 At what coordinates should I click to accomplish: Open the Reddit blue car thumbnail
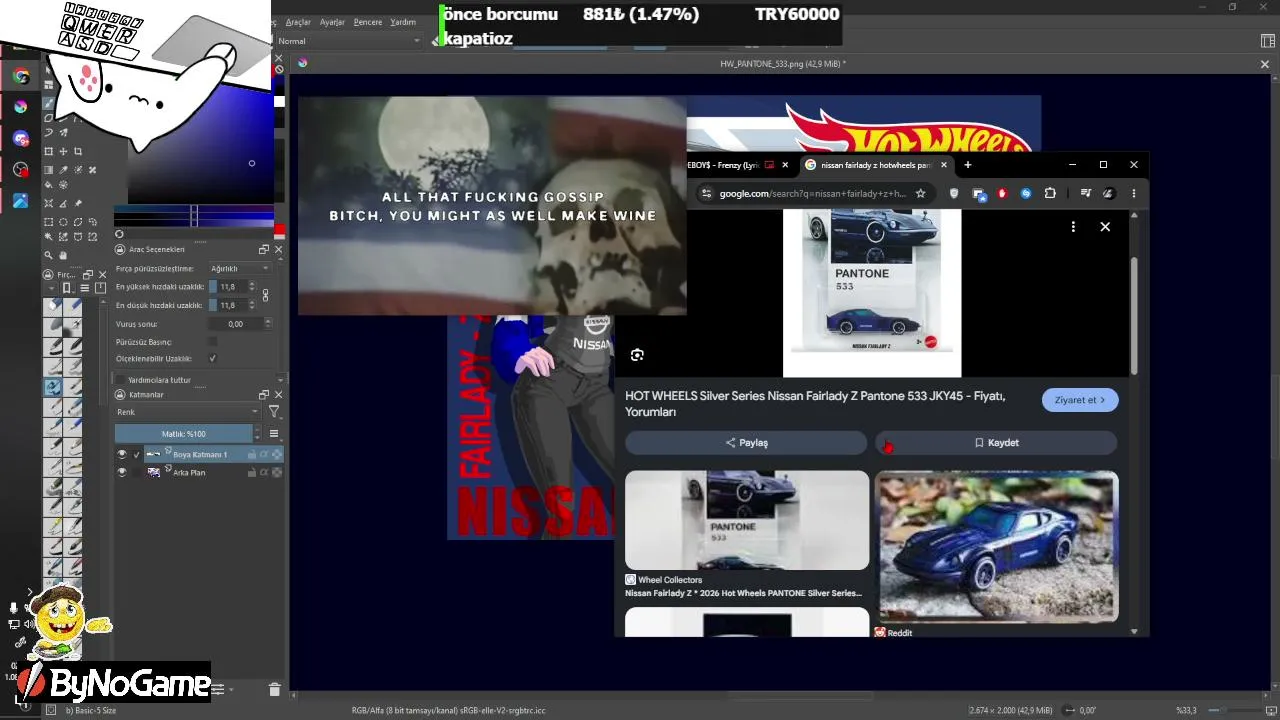[997, 546]
